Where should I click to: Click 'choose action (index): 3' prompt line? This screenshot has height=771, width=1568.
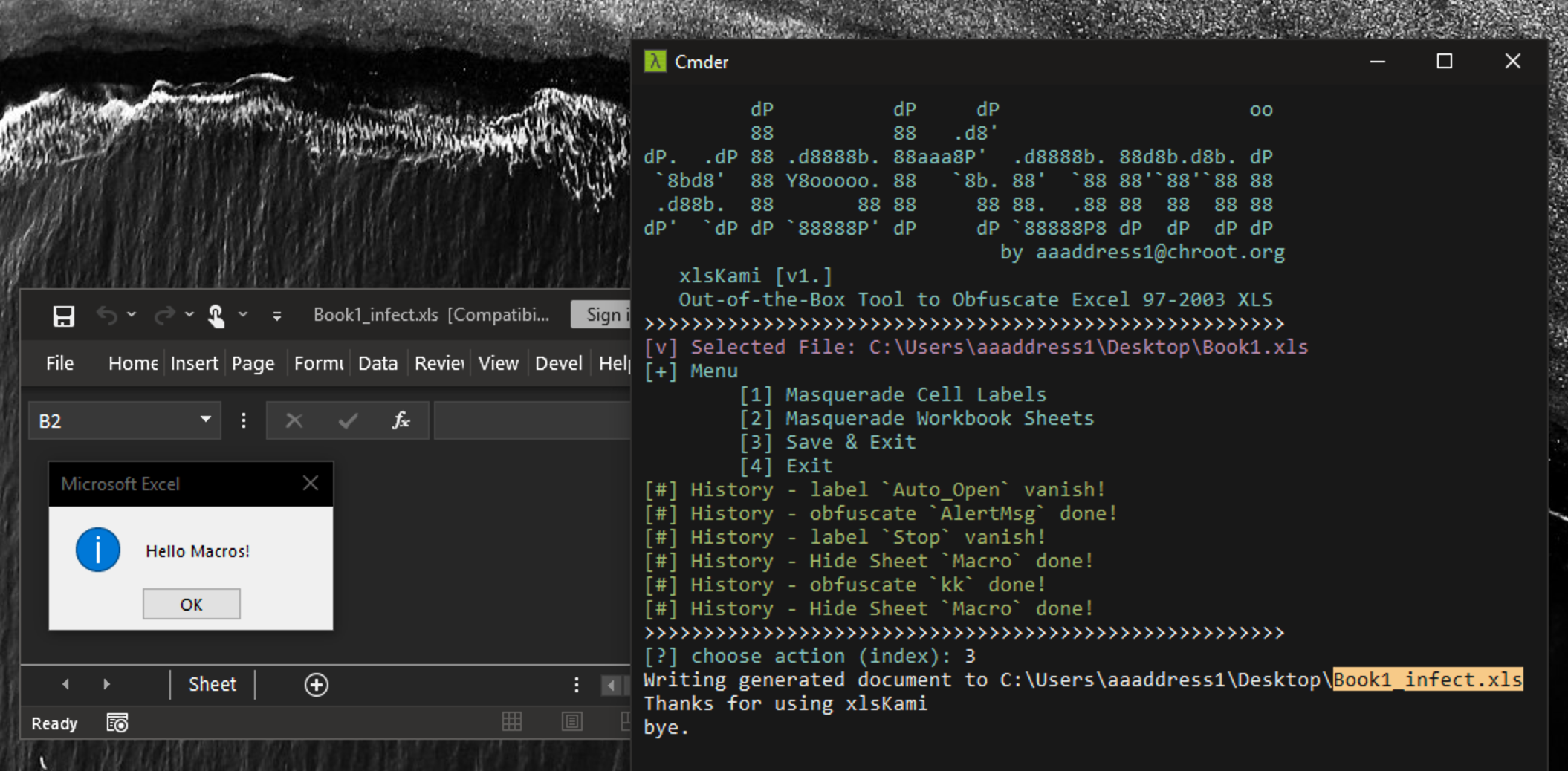(x=810, y=656)
